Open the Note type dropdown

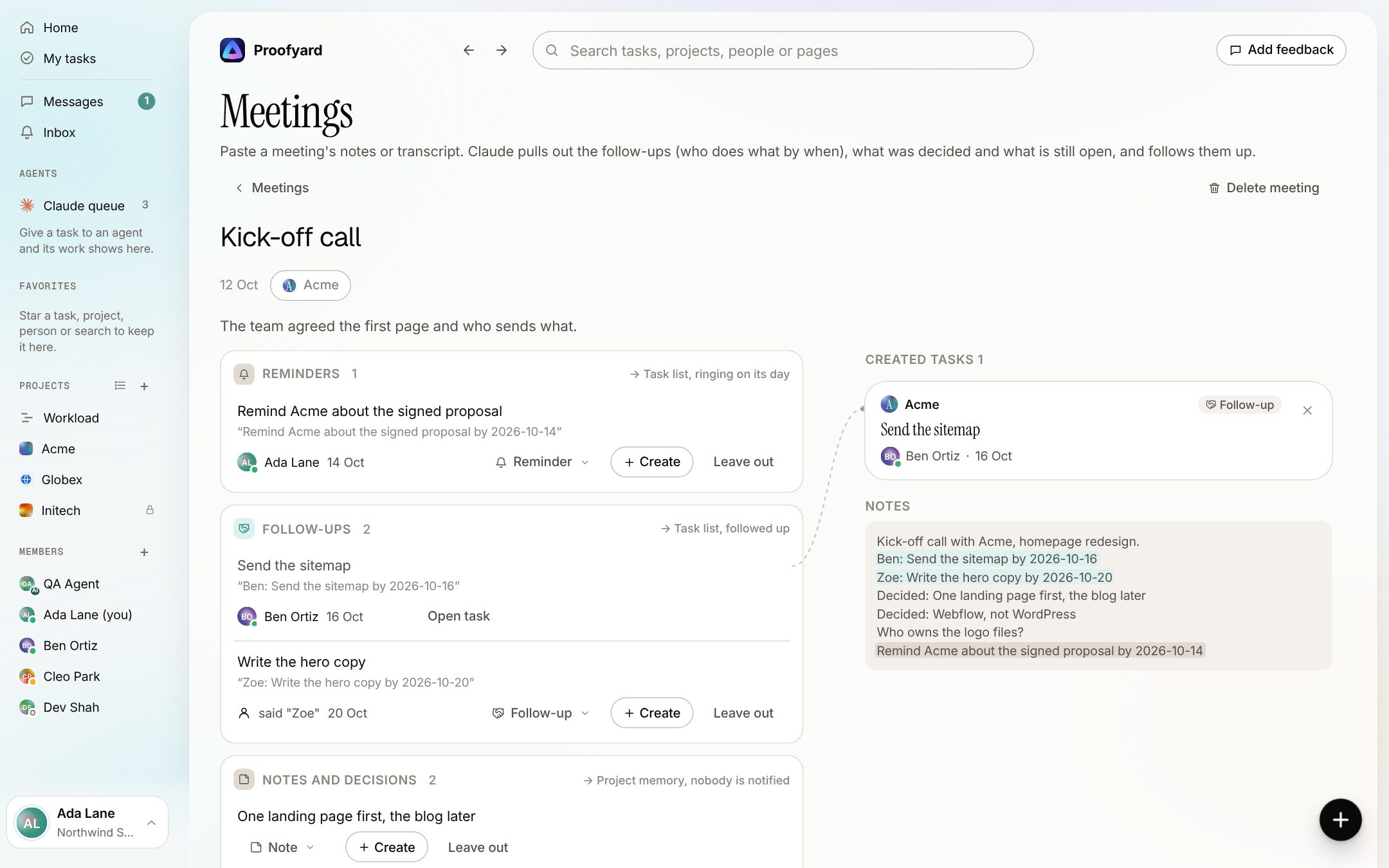click(282, 847)
